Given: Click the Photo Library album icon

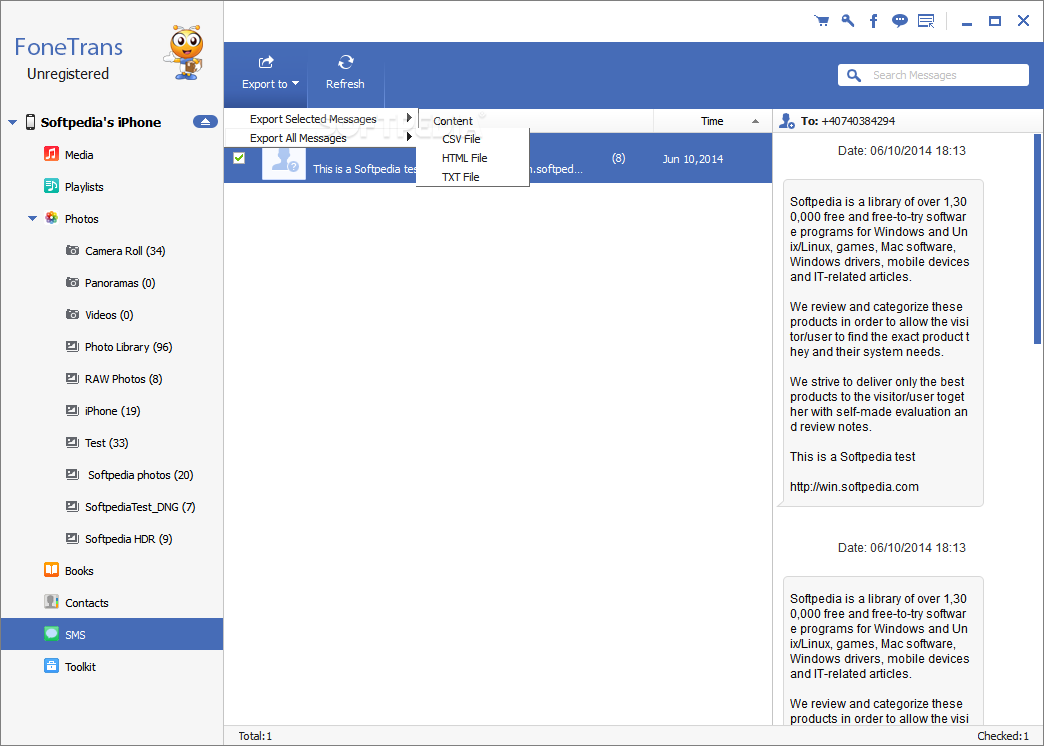Looking at the screenshot, I should click(73, 346).
